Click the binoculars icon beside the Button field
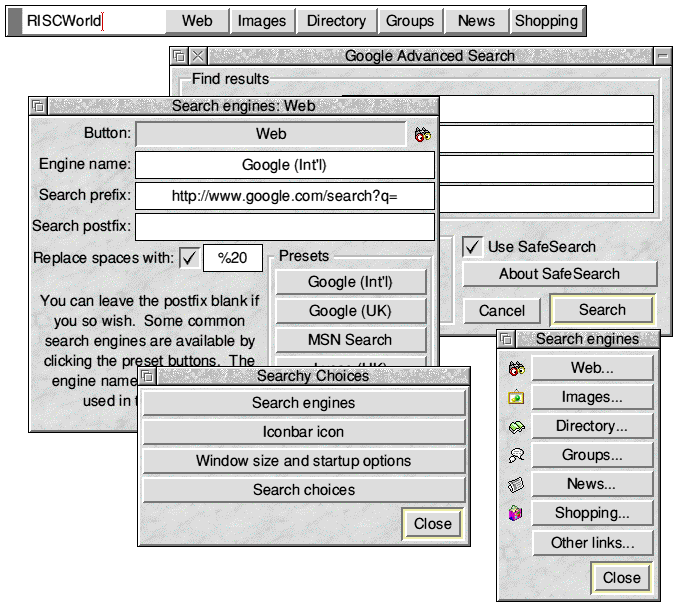The height and width of the screenshot is (610, 678). 423,134
